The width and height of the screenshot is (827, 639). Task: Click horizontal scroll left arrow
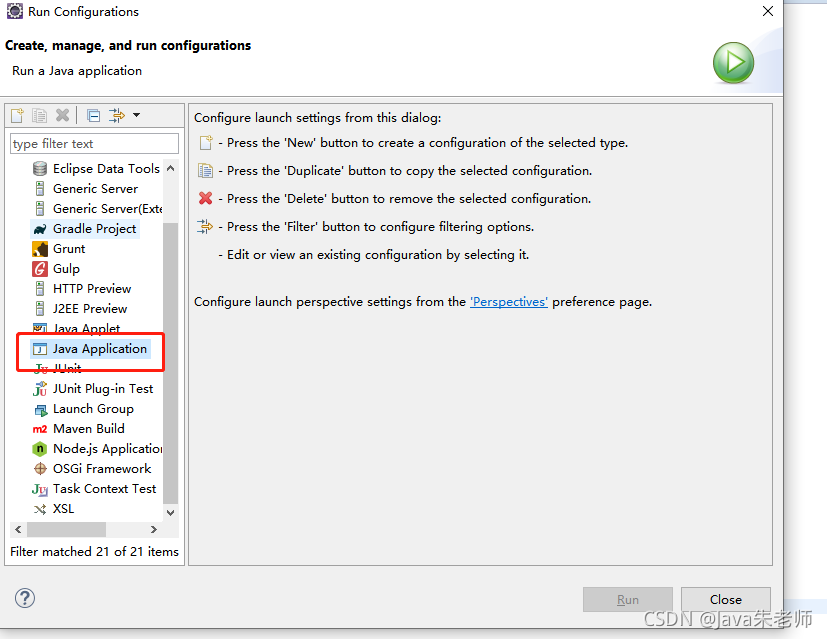tap(18, 529)
